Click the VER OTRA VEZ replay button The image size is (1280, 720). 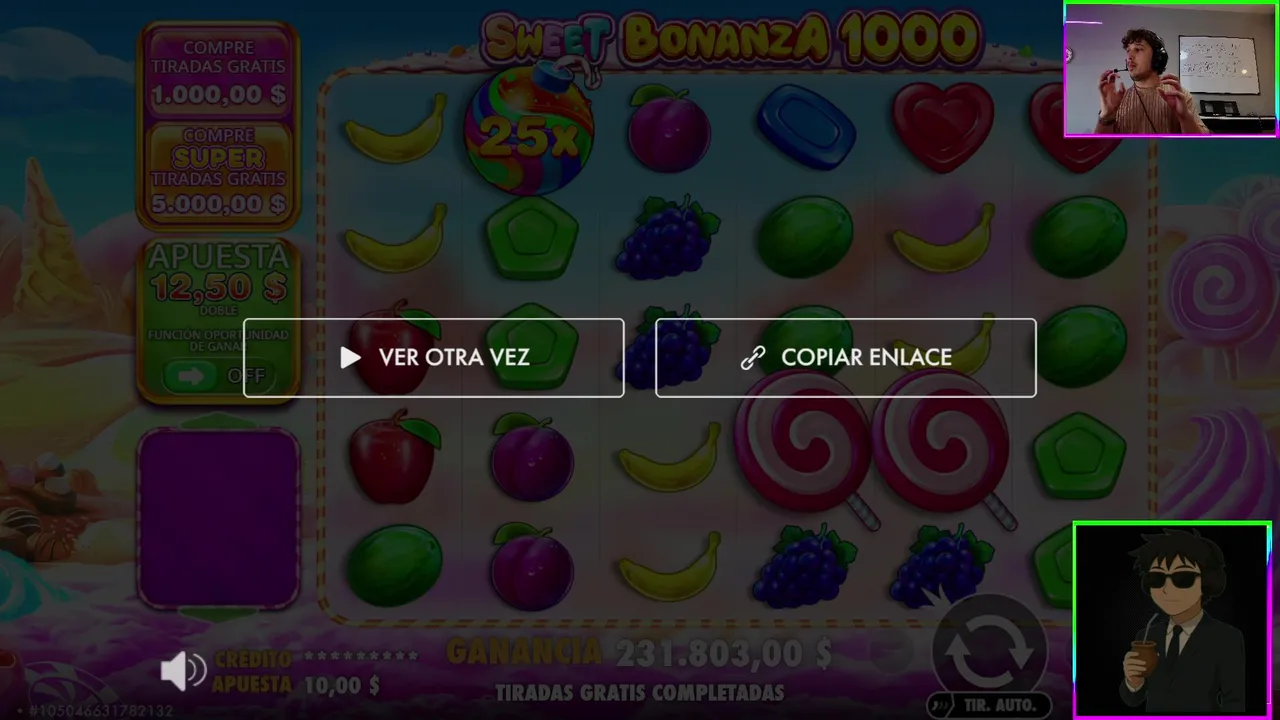tap(434, 358)
